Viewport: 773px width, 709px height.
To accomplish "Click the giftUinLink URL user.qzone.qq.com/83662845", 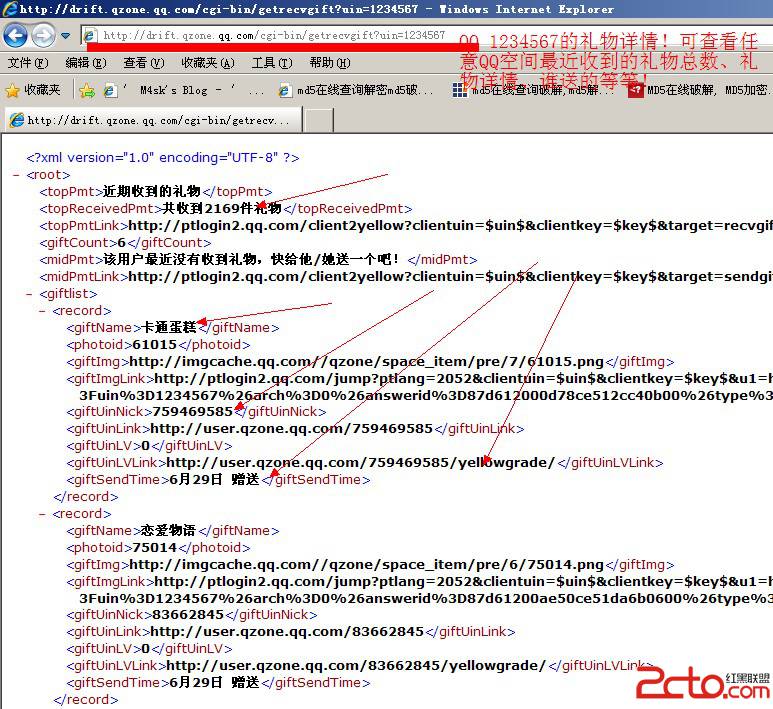I will 287,632.
